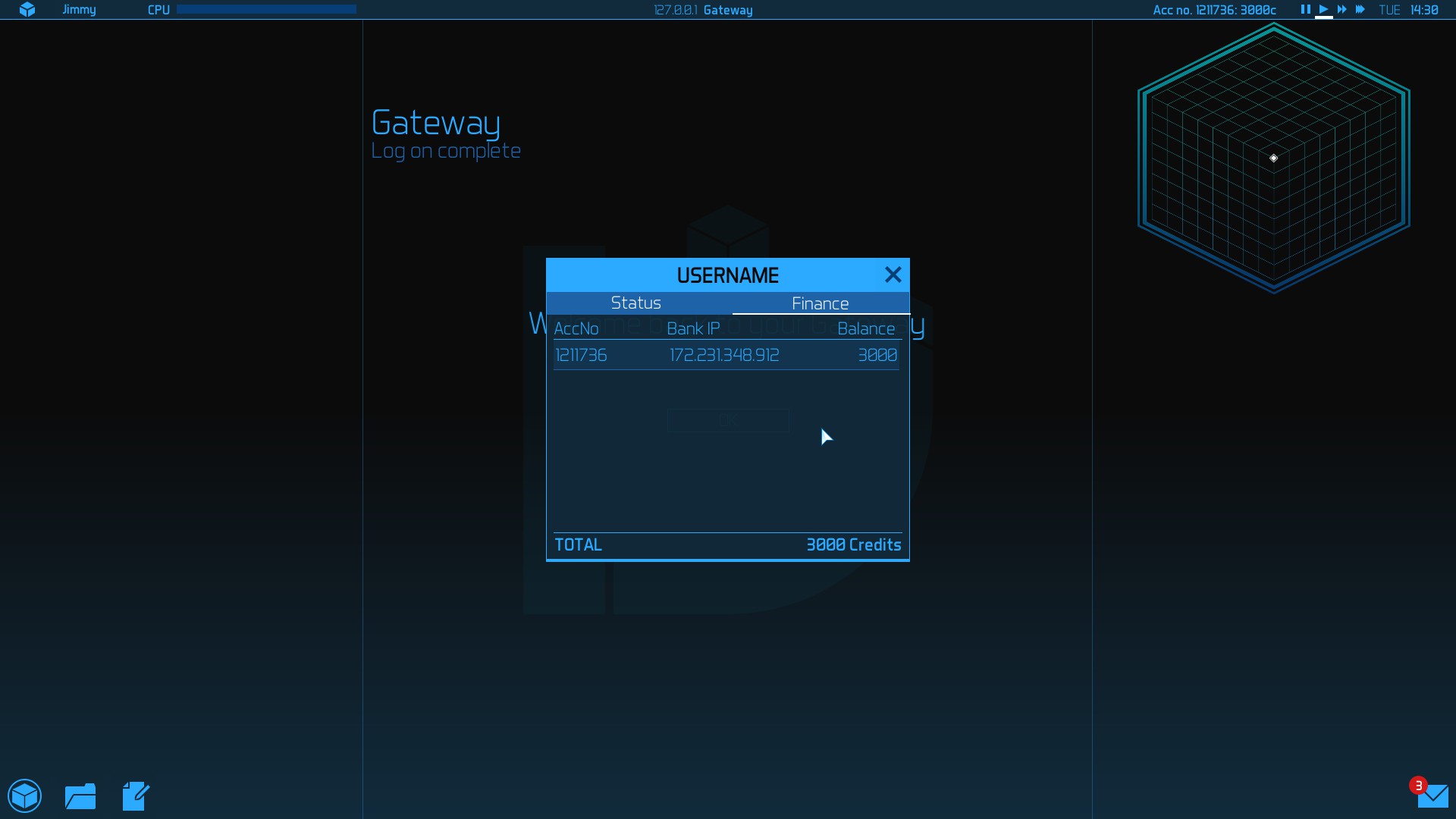The image size is (1456, 819).
Task: Switch to the Status tab
Action: click(x=636, y=303)
